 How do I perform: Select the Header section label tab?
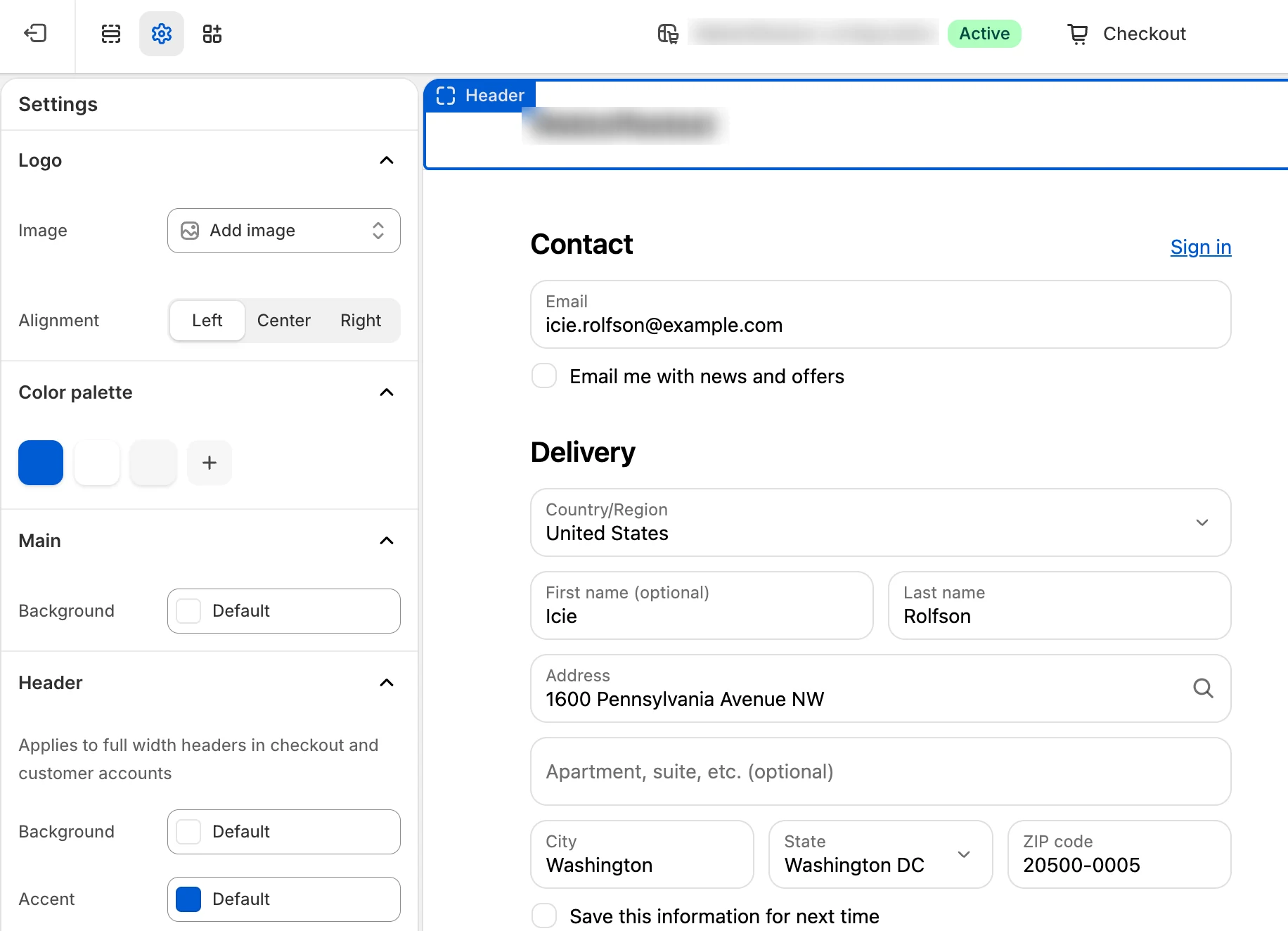tap(481, 95)
